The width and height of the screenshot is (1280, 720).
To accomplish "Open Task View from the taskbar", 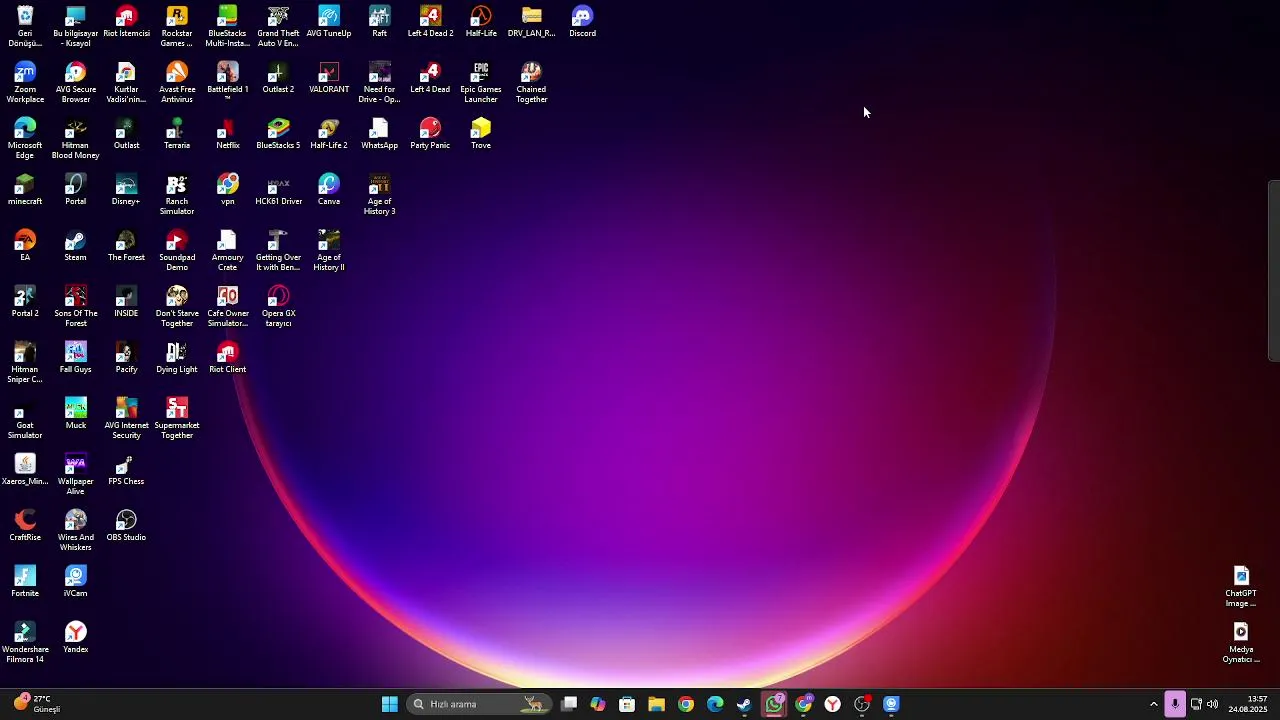I will [x=569, y=704].
